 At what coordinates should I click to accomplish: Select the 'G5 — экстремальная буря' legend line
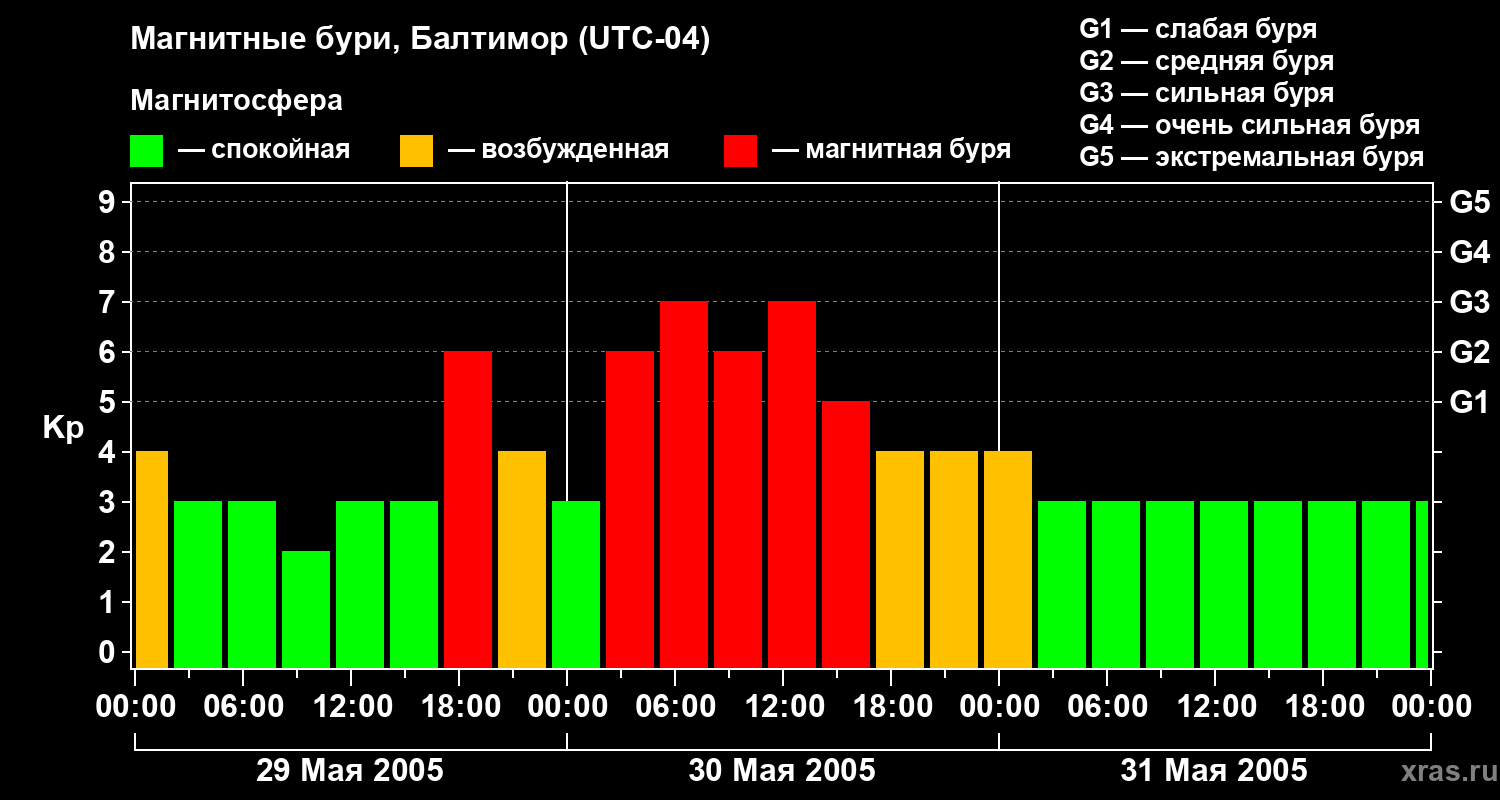pyautogui.click(x=1252, y=158)
